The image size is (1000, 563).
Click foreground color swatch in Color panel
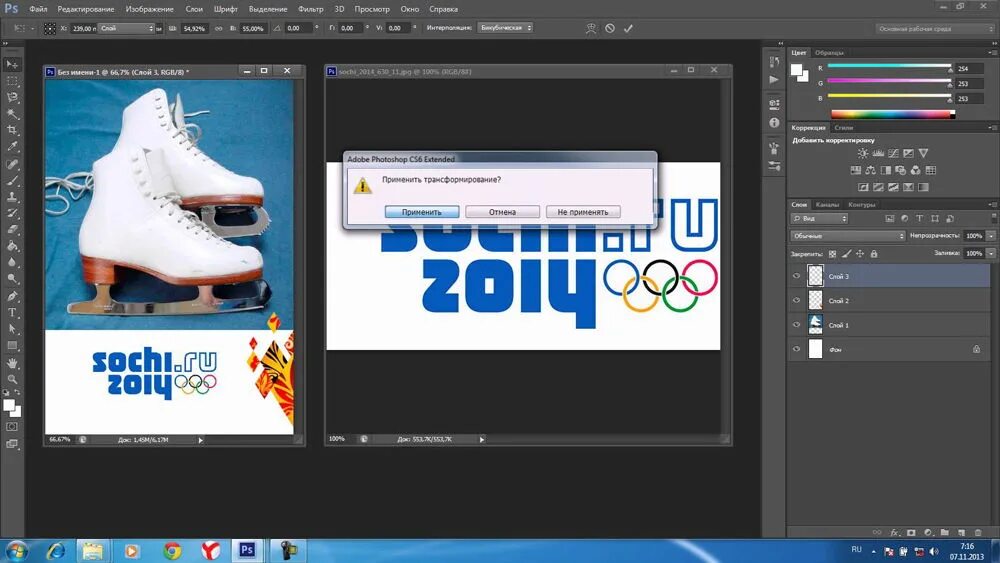click(797, 69)
